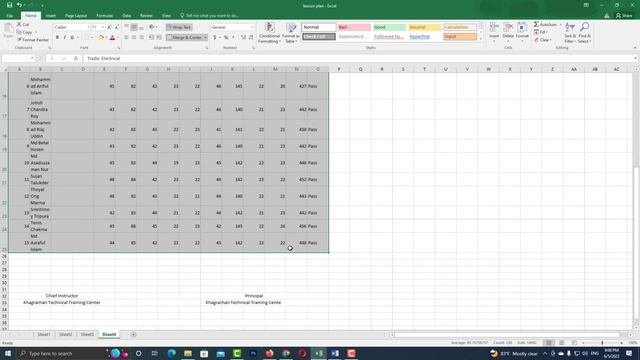Viewport: 640px width, 360px height.
Task: Expand the fill color dropdown arrow
Action: click(106, 37)
